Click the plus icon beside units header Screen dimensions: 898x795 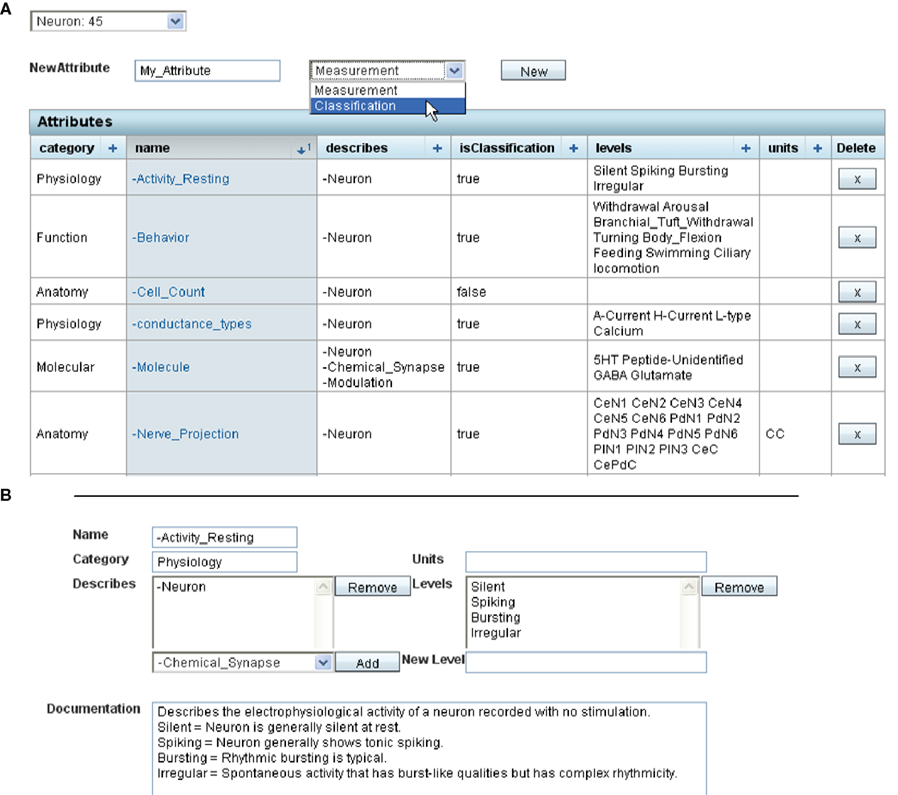point(818,148)
